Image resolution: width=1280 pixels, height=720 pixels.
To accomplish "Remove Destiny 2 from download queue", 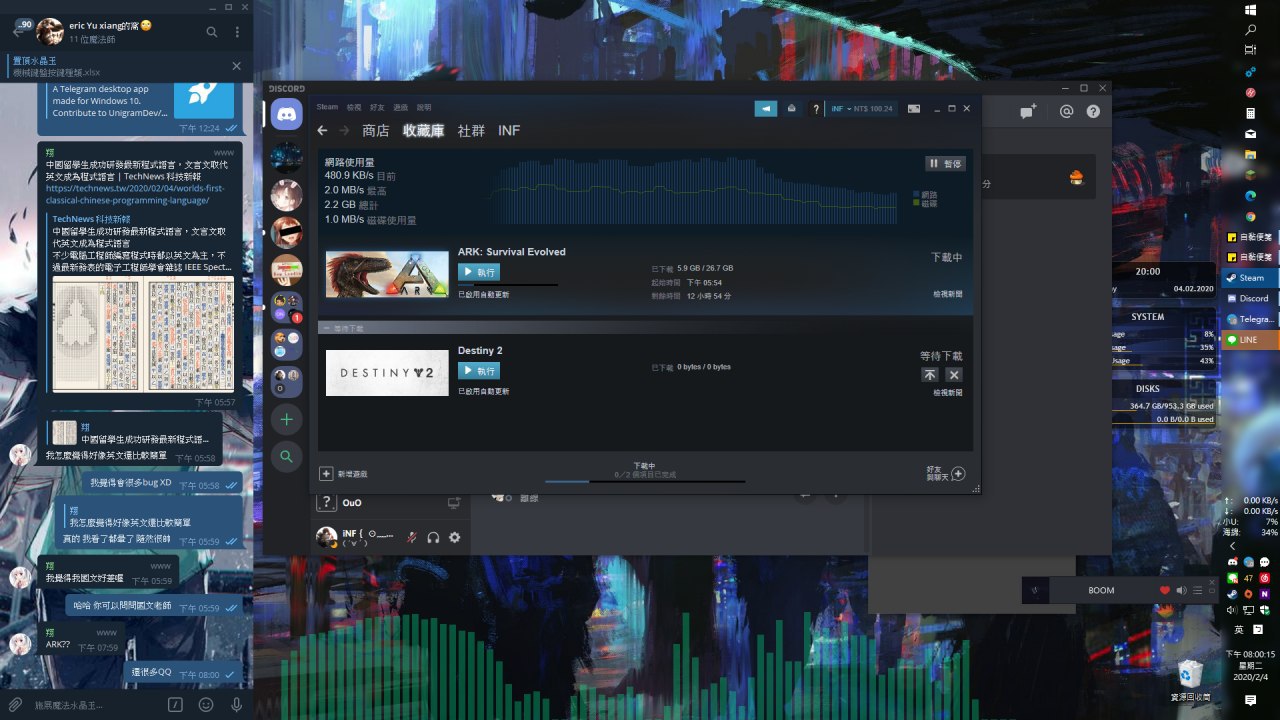I will [954, 375].
